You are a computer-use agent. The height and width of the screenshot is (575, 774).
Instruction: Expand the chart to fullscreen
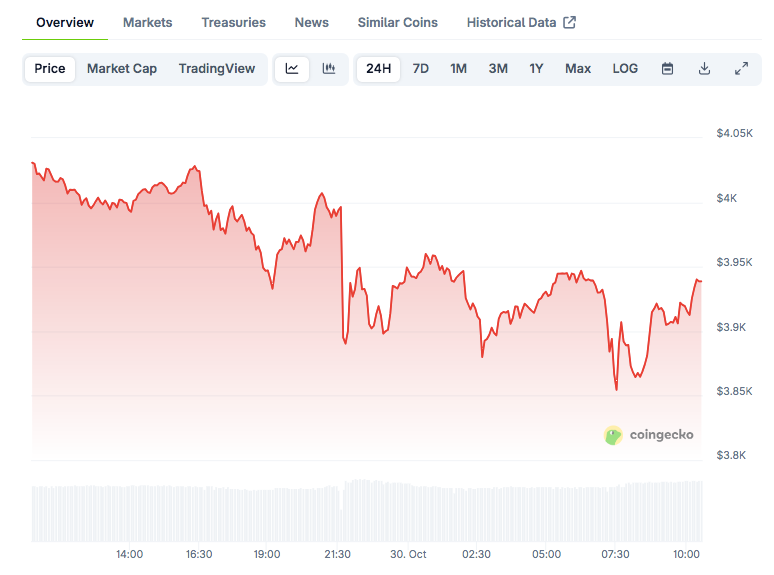click(741, 69)
